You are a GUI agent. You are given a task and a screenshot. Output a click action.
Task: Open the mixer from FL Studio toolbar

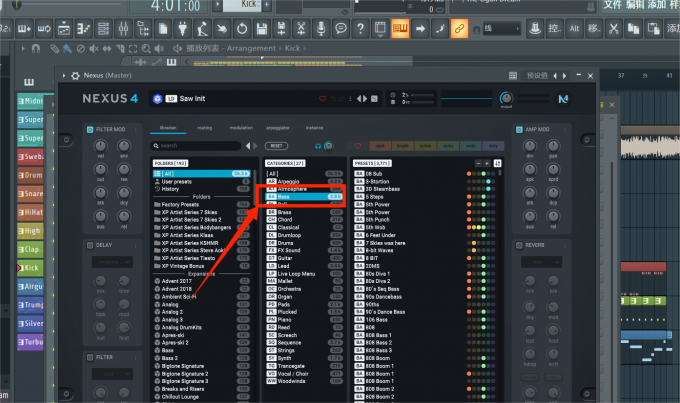[124, 29]
